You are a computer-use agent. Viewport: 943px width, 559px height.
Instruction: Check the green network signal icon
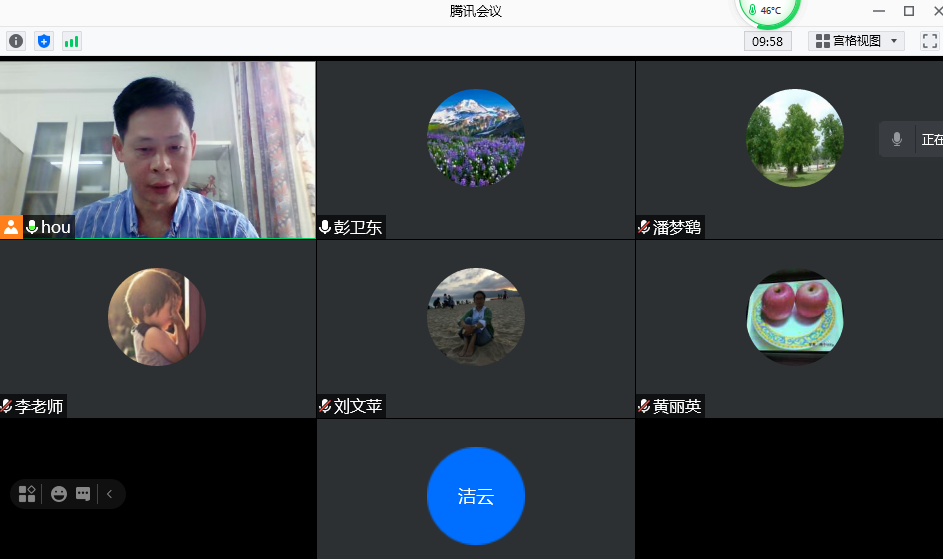(x=71, y=41)
